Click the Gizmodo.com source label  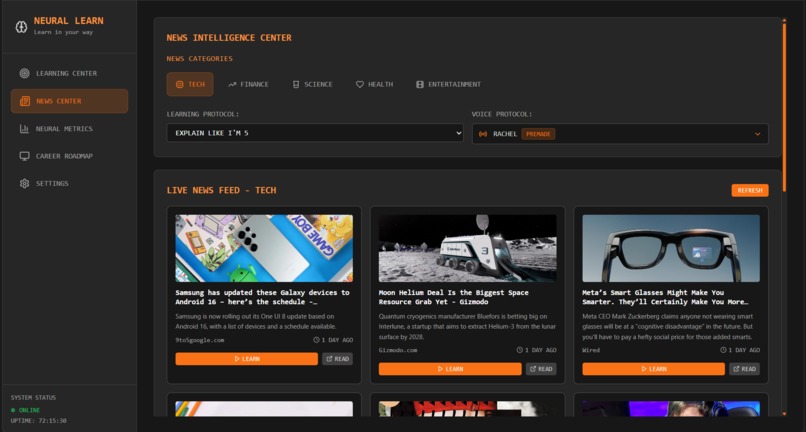click(398, 350)
